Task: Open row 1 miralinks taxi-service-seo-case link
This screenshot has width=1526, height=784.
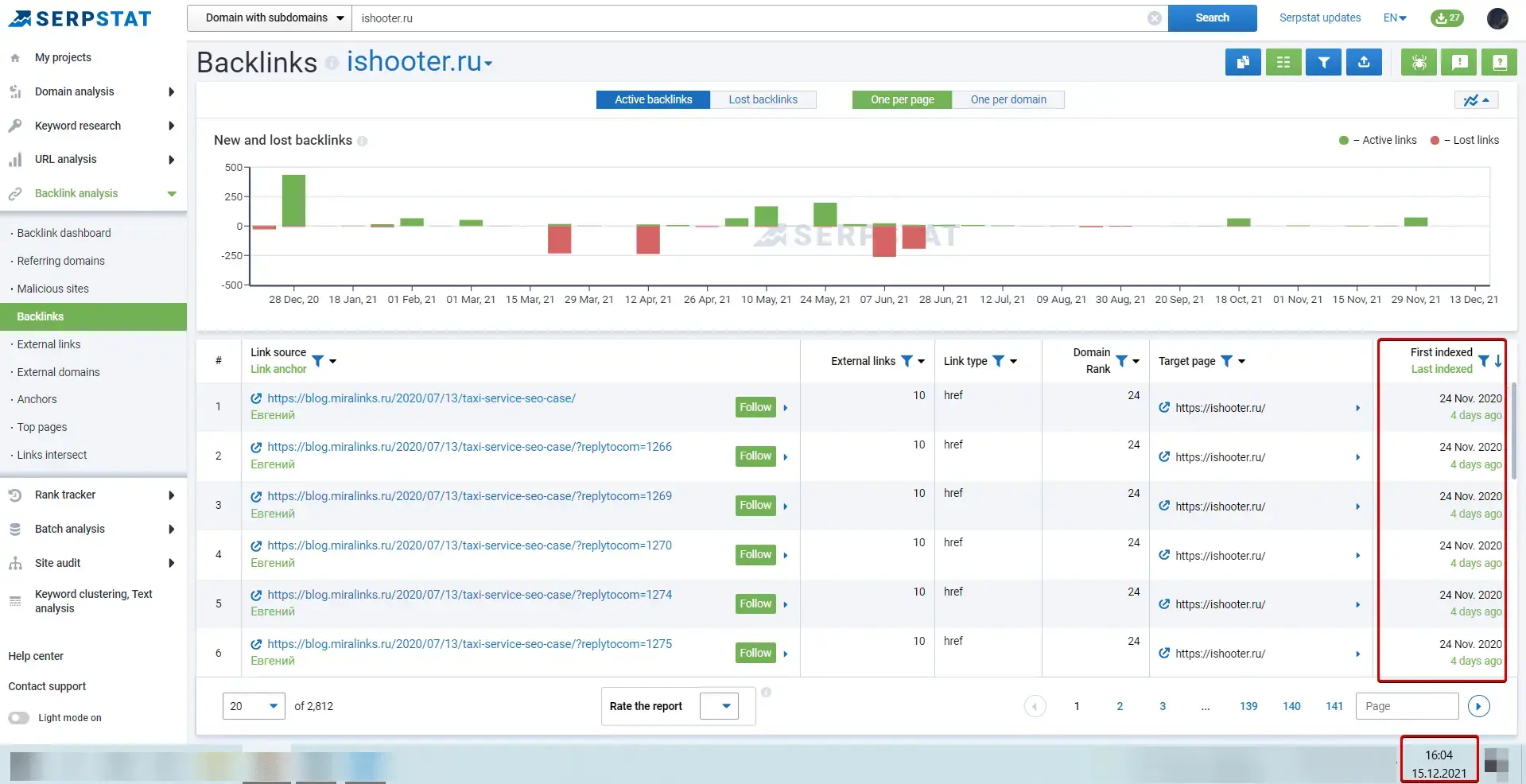Action: point(421,398)
